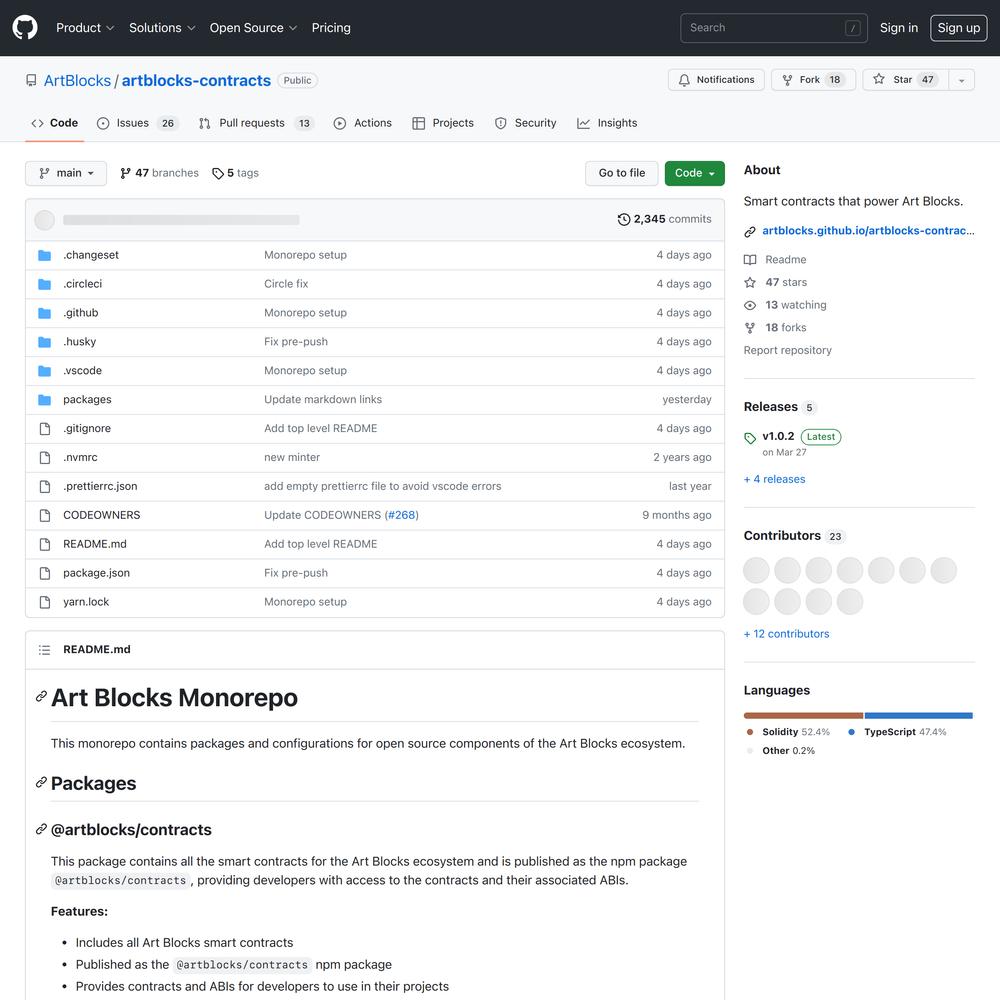
Task: Open the Actions tab
Action: point(362,123)
